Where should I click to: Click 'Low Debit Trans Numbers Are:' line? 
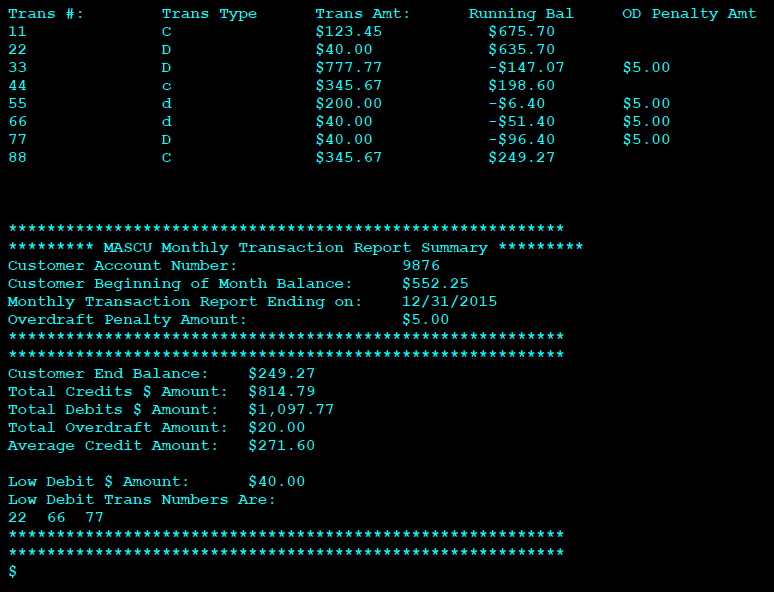point(141,500)
